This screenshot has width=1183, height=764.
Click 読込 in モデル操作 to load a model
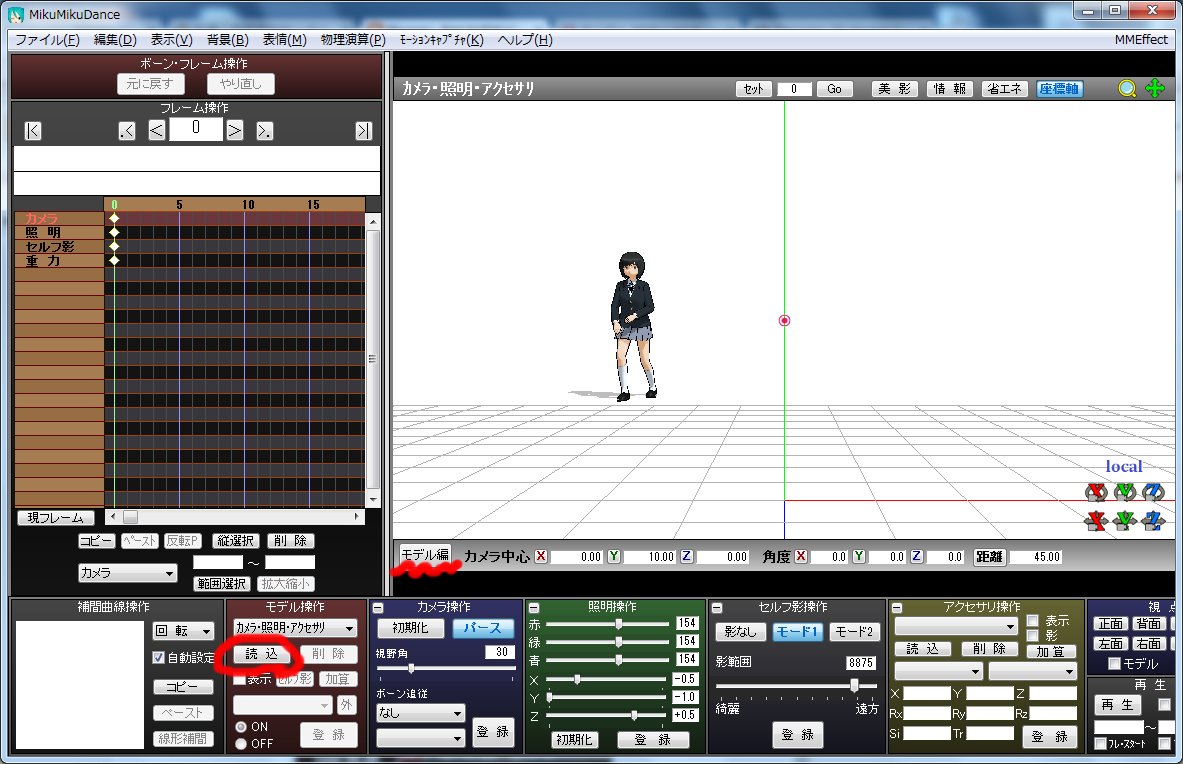point(262,654)
